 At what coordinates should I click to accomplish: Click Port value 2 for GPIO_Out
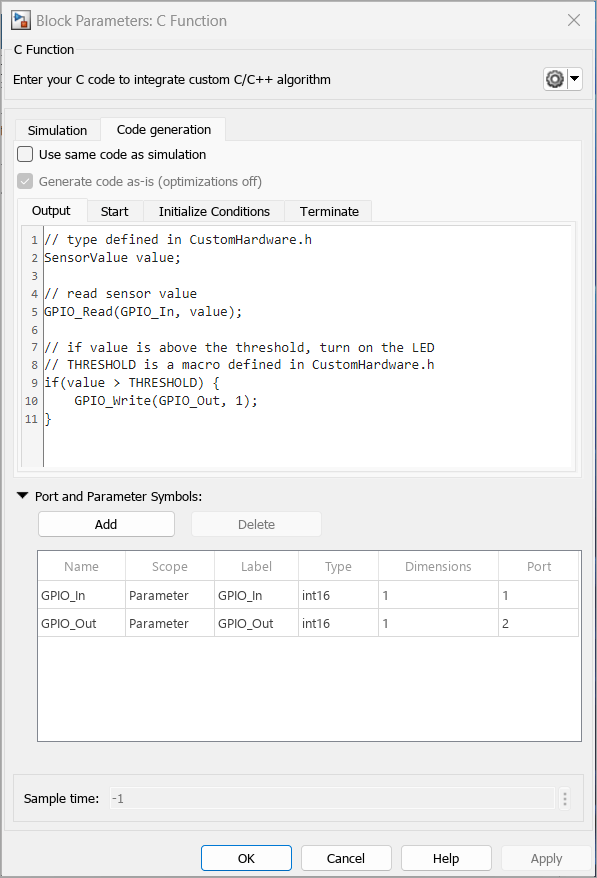(x=539, y=623)
